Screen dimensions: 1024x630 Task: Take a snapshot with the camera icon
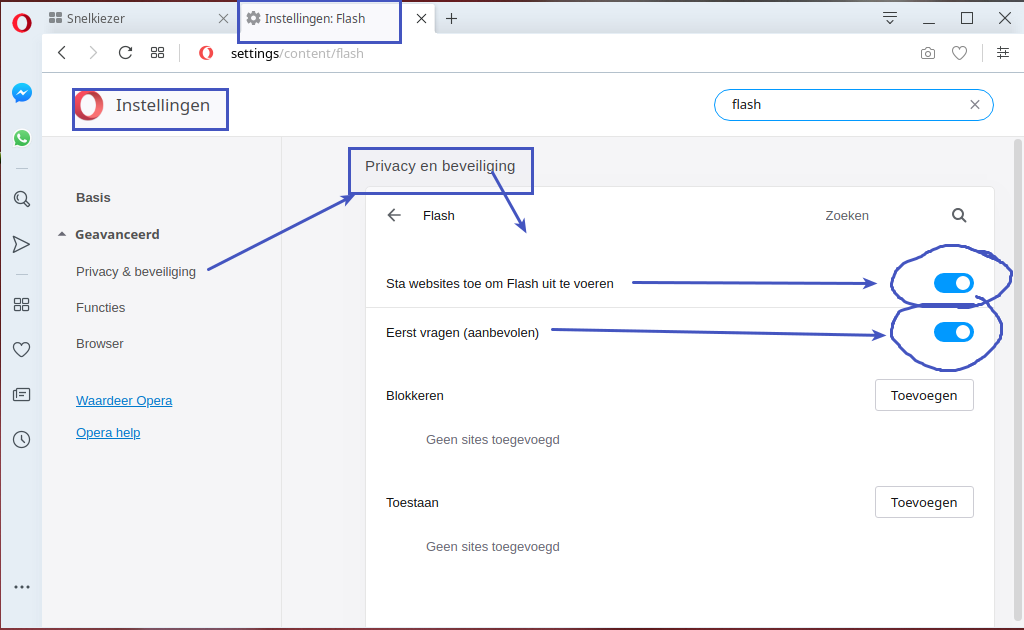927,54
